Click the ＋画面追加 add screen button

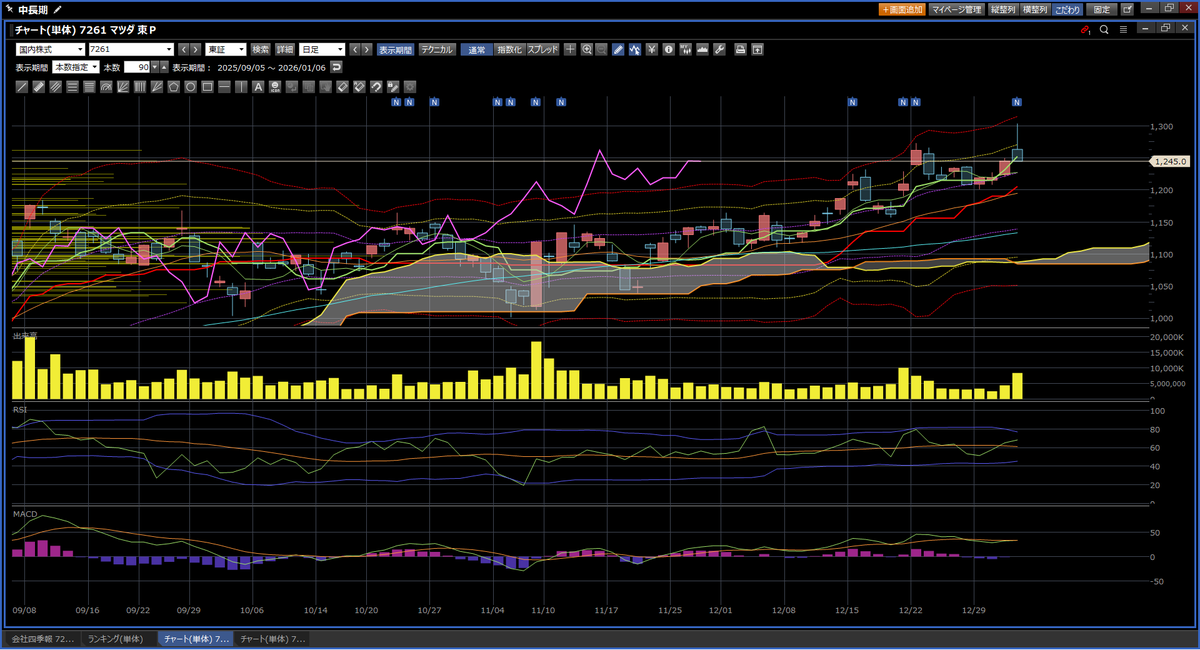click(902, 9)
